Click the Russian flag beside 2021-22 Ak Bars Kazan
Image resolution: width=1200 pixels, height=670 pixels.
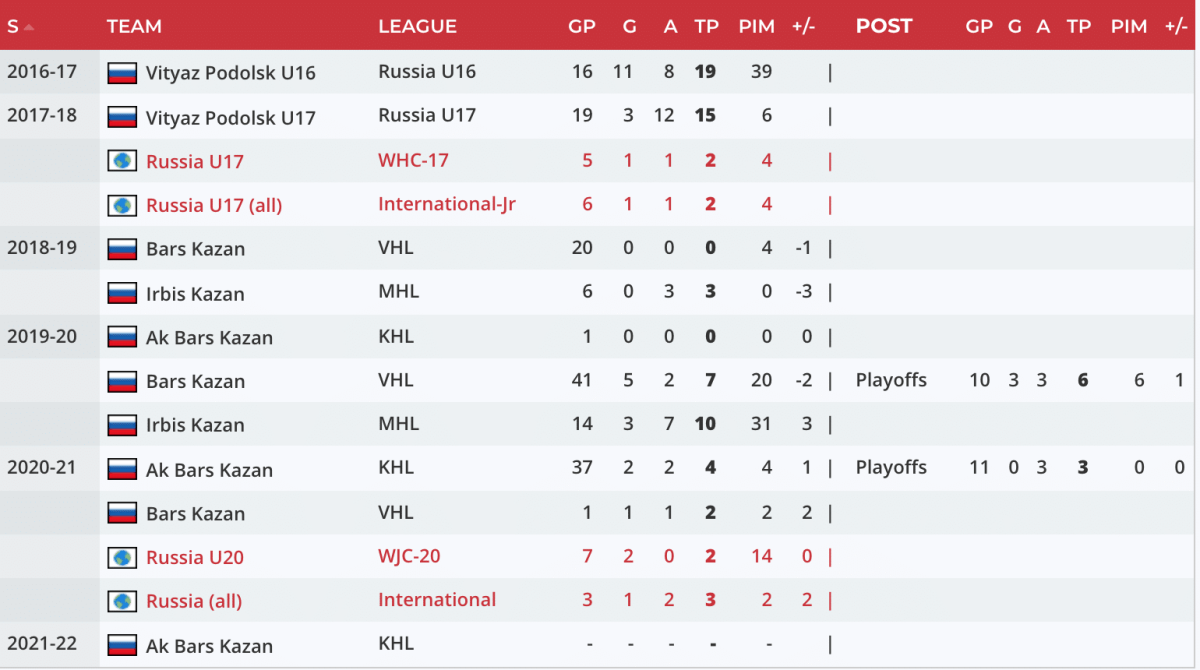(122, 645)
